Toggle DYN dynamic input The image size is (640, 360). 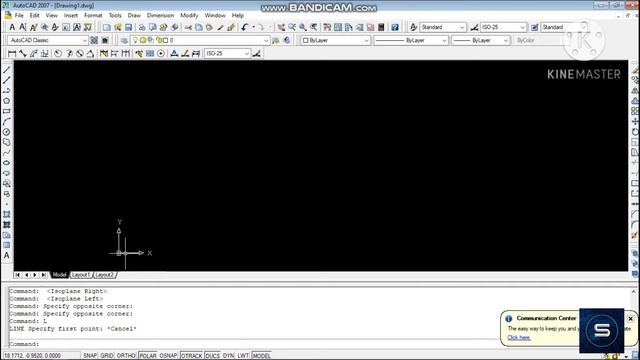click(x=229, y=356)
